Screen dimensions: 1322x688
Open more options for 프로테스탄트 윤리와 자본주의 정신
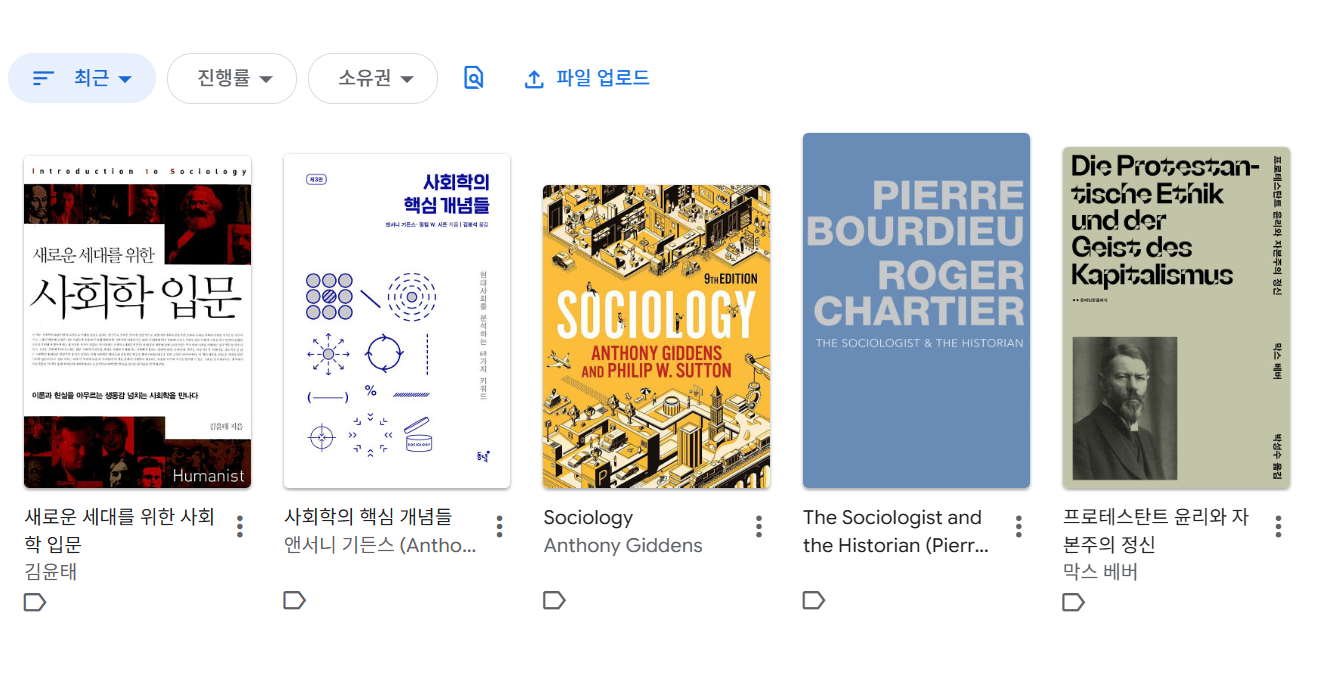coord(1278,526)
